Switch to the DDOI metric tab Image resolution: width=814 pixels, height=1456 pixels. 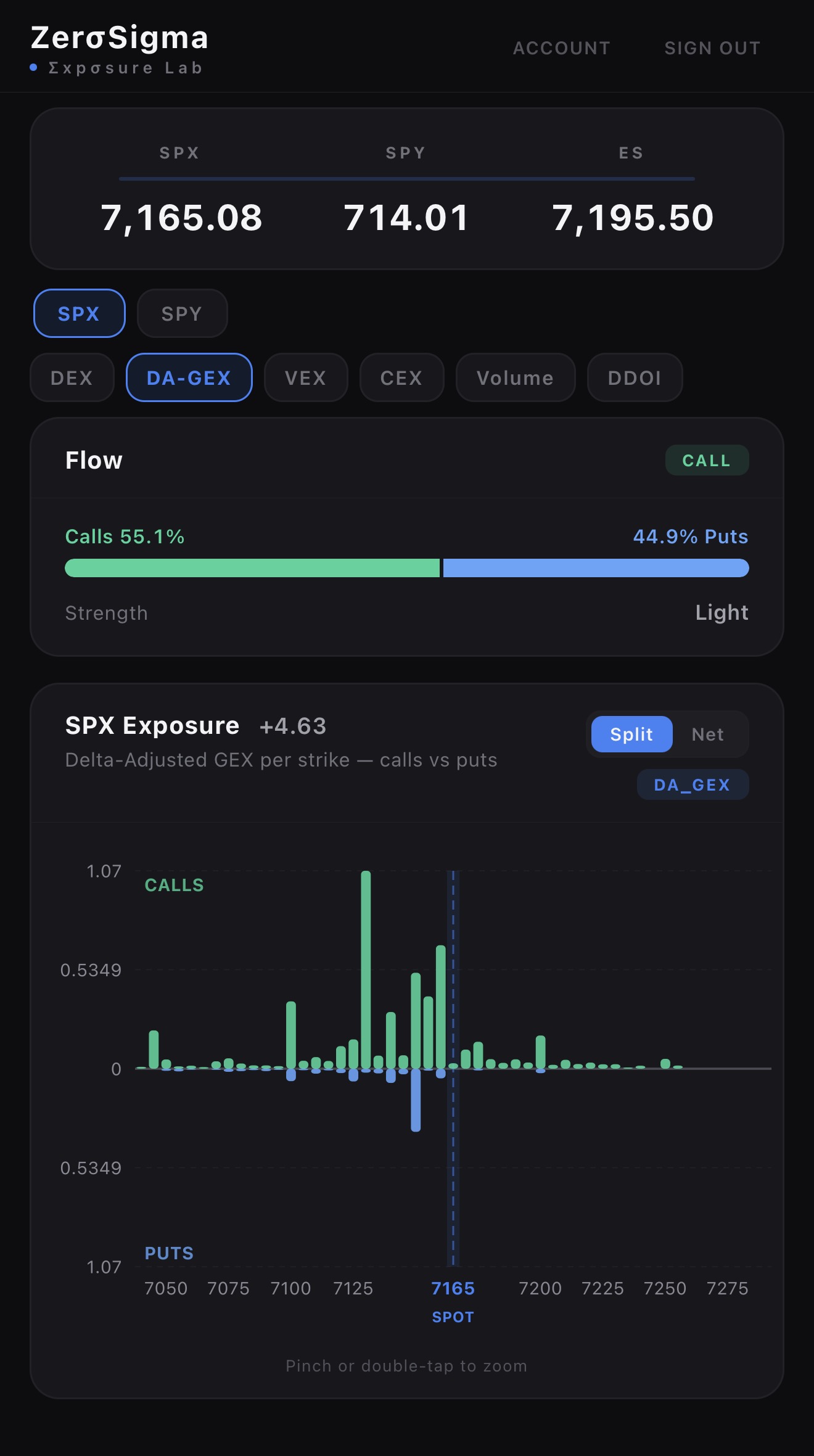point(635,377)
